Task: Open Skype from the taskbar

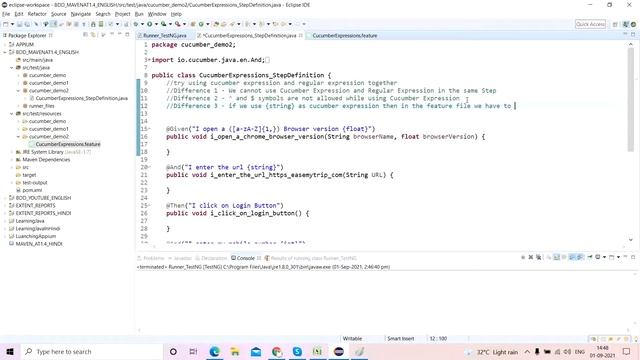Action: tap(297, 351)
